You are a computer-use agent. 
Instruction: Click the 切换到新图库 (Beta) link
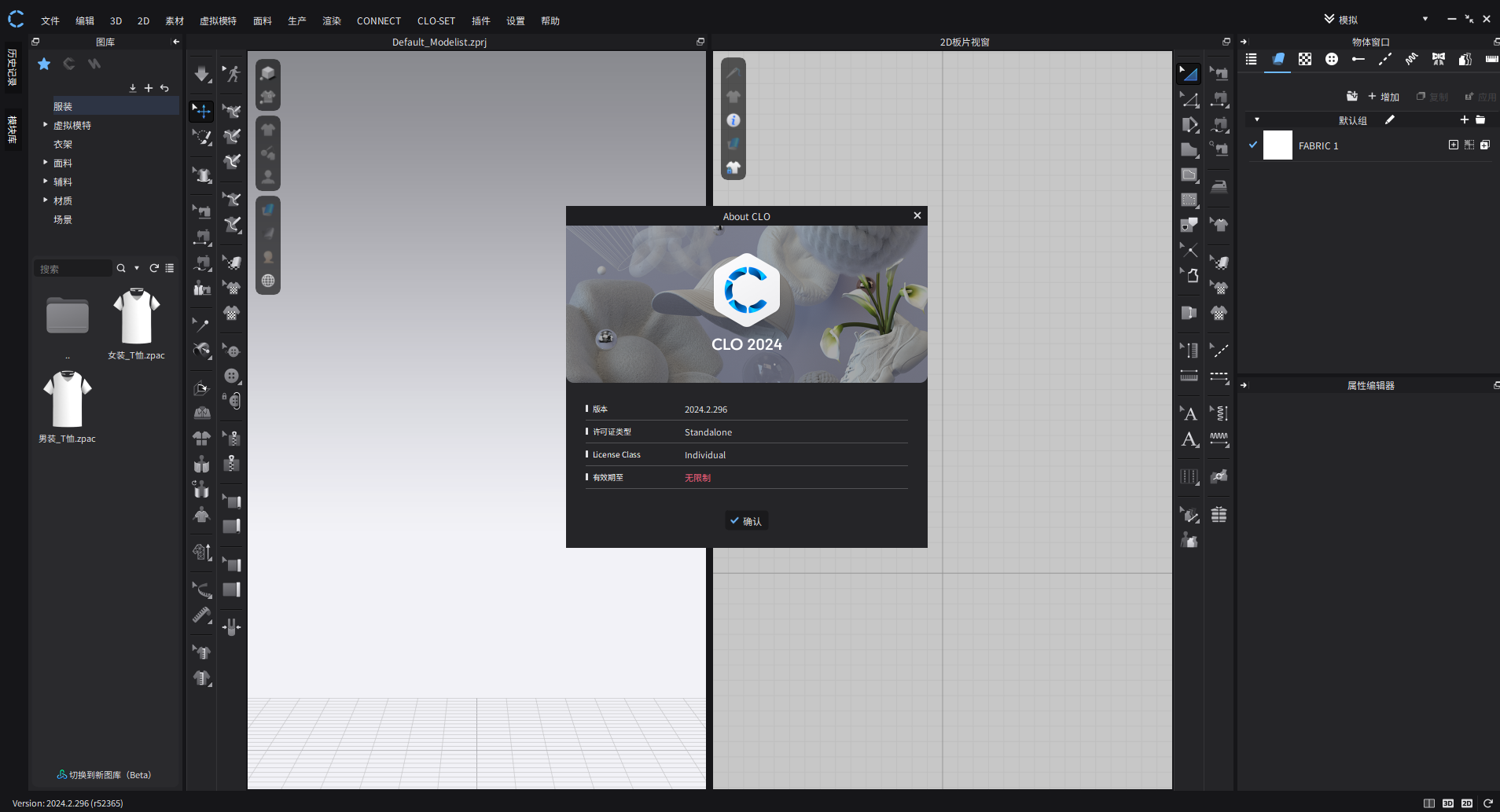[x=104, y=775]
